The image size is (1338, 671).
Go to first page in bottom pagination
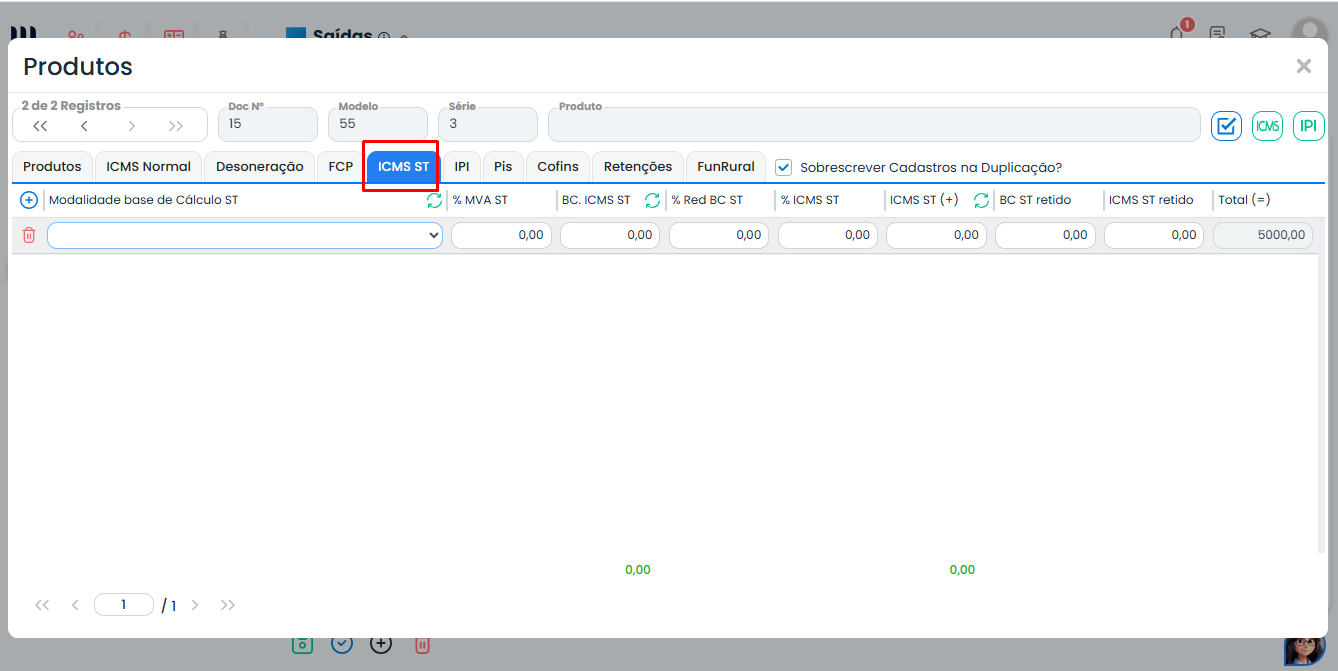[x=42, y=605]
